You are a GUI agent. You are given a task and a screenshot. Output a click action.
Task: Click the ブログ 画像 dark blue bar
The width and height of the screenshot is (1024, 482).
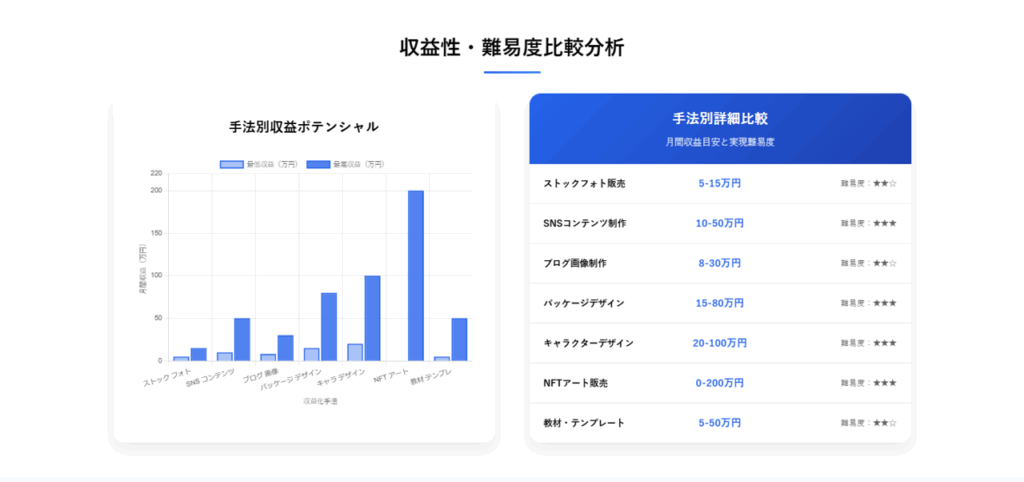[x=285, y=348]
